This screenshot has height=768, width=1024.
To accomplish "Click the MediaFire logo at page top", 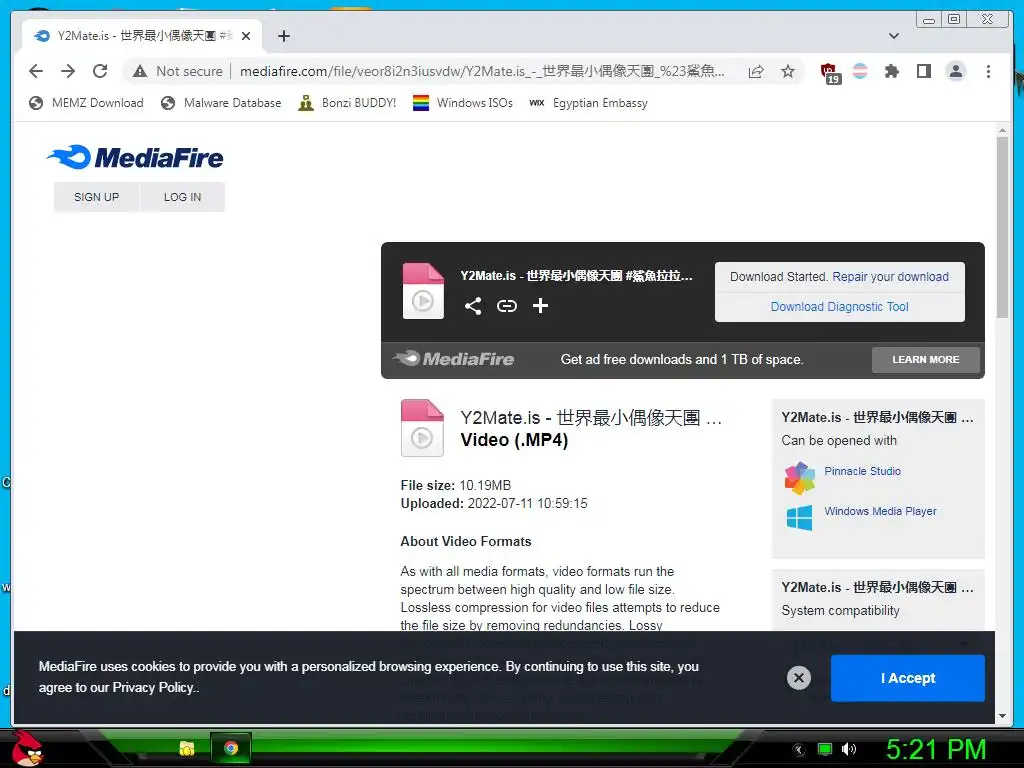I will pos(135,157).
